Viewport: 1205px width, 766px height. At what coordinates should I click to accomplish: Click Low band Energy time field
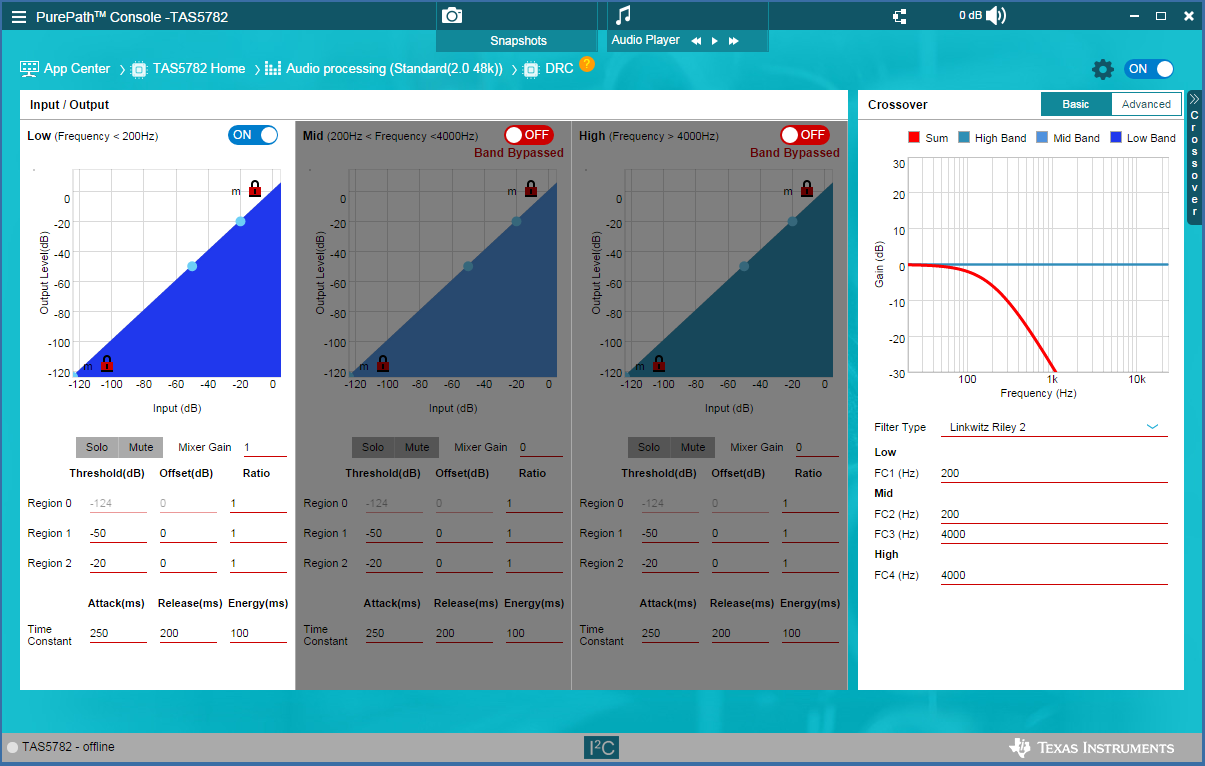(x=258, y=633)
